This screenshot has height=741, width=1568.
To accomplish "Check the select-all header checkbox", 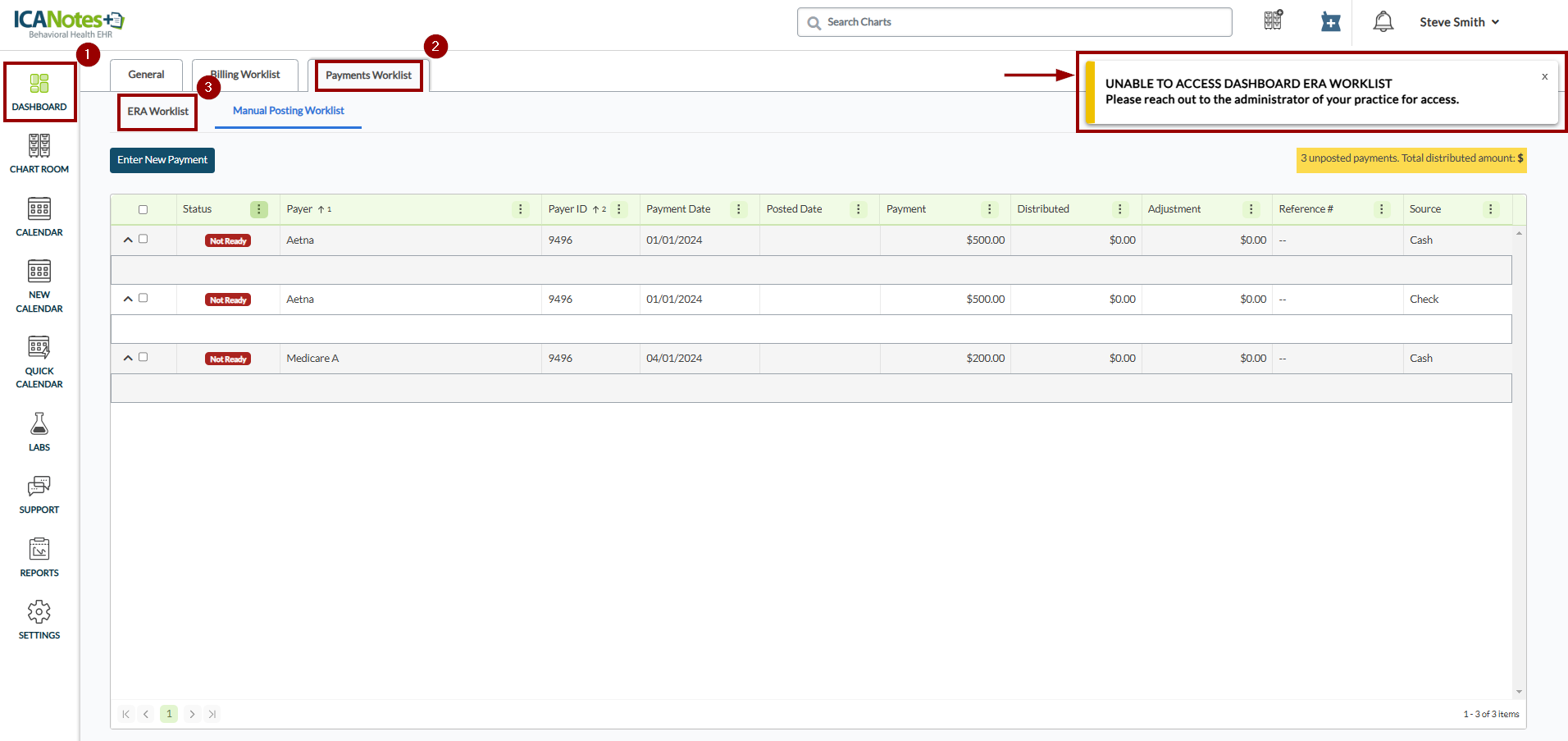I will pyautogui.click(x=144, y=209).
